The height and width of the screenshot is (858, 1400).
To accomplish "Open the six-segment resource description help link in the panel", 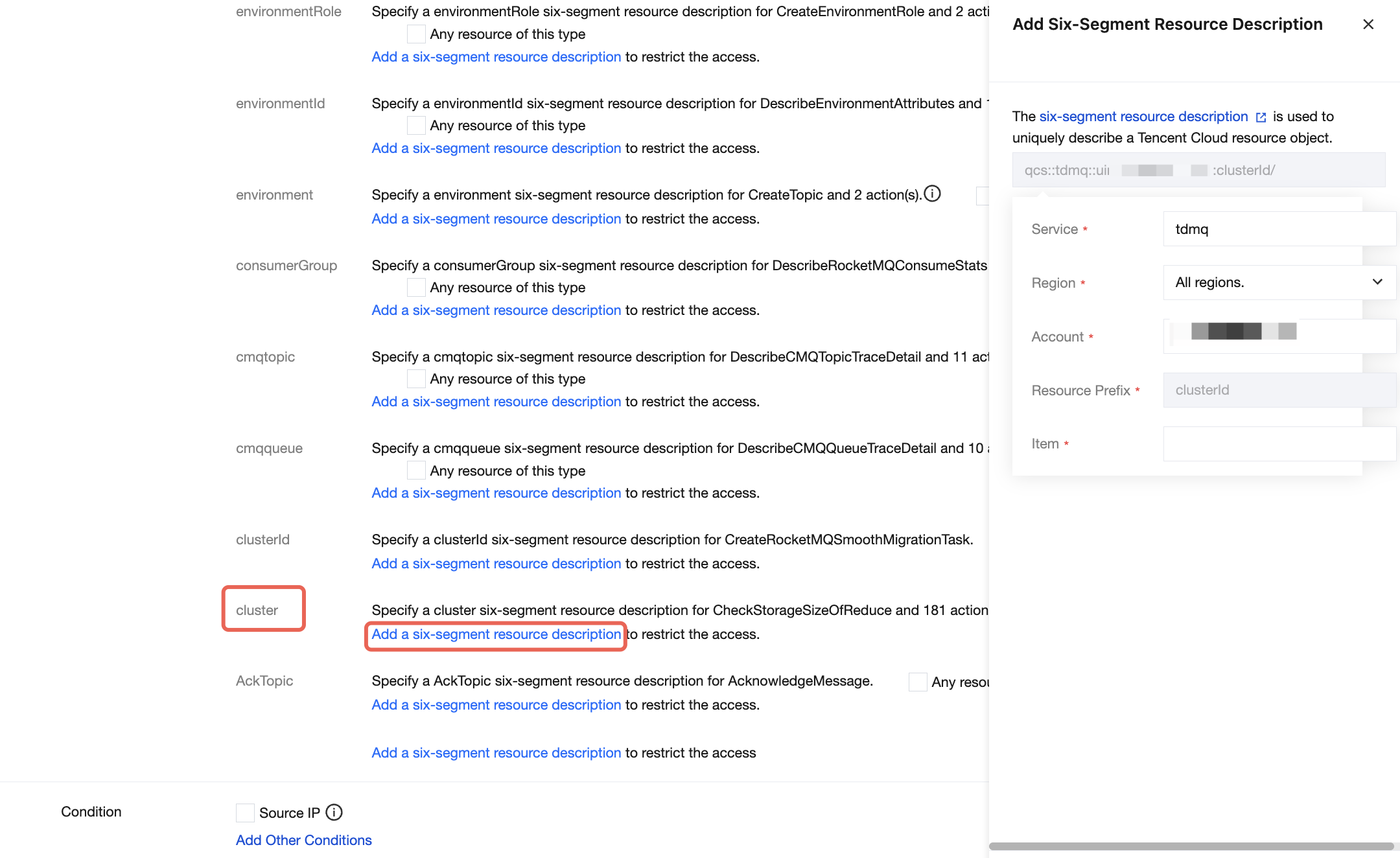I will tap(1143, 117).
